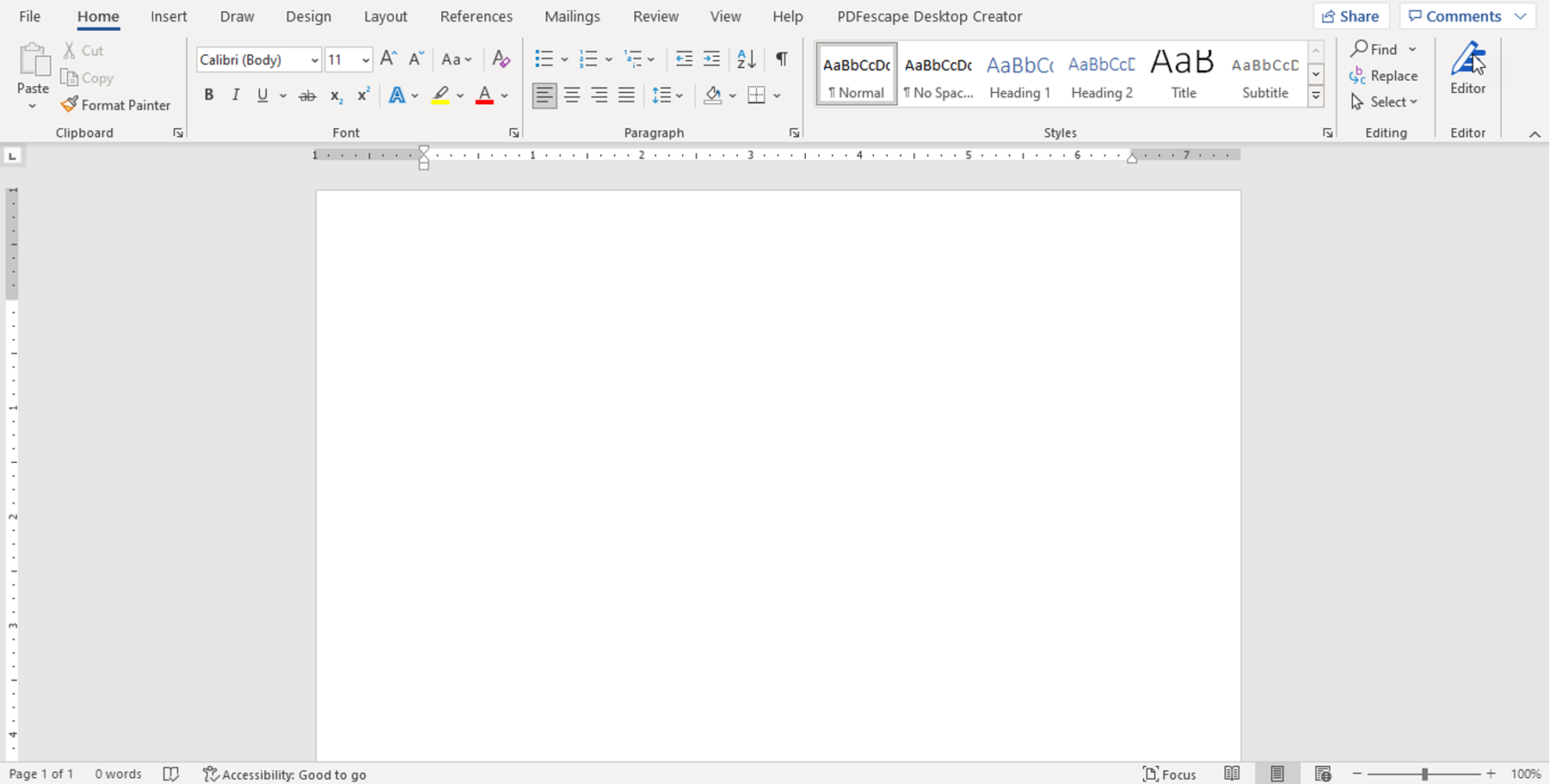Open the Insert ribbon tab
The image size is (1550, 784).
coord(169,16)
